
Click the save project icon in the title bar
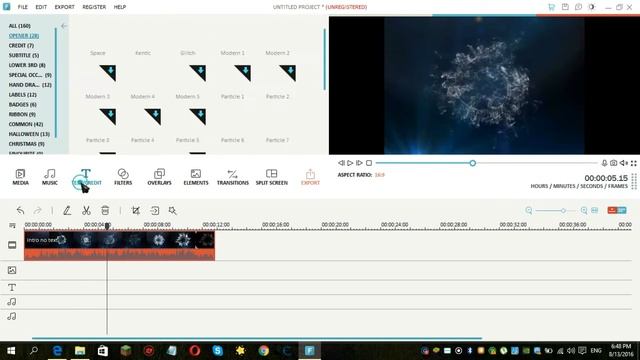point(565,7)
